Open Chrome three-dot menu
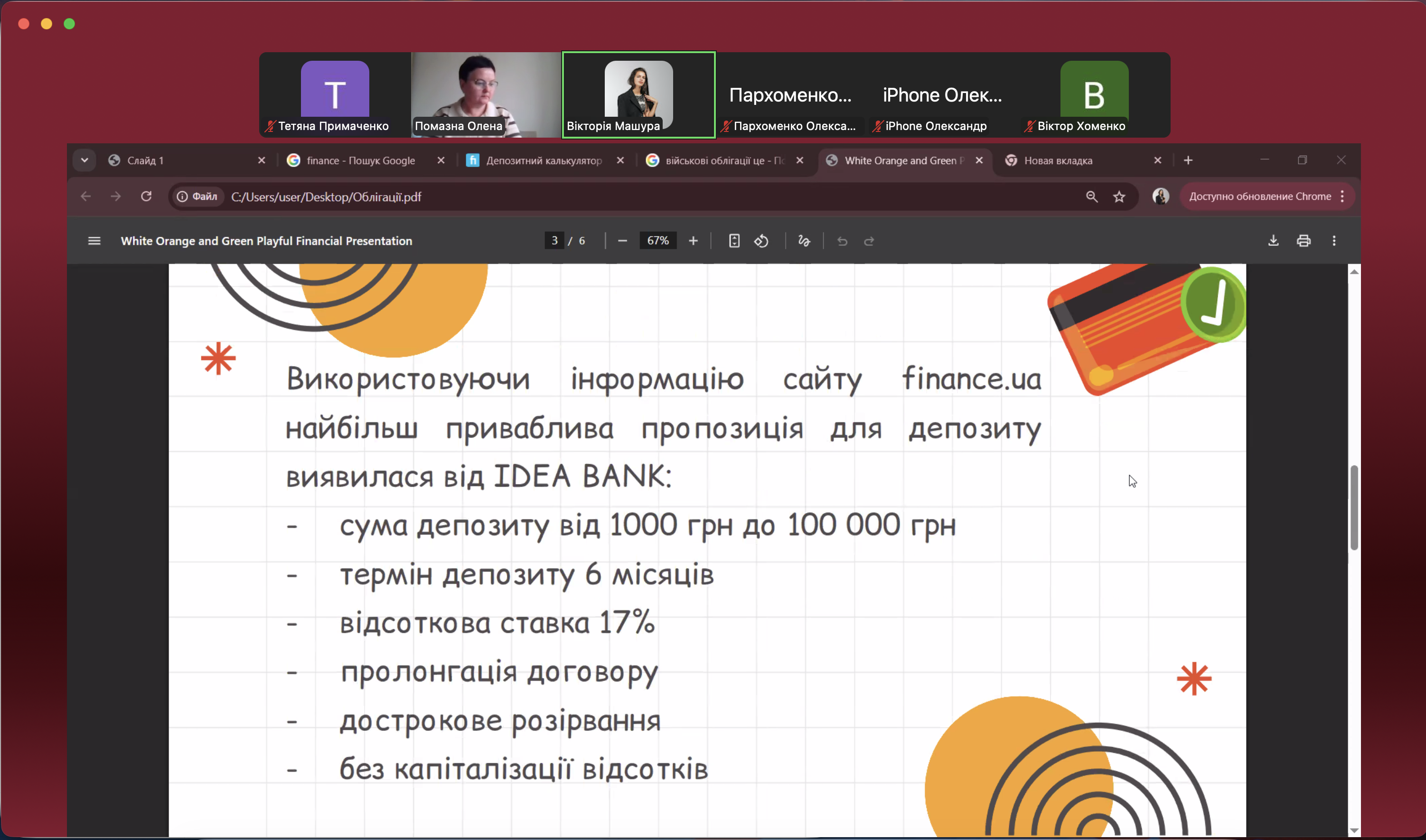The image size is (1426, 840). point(1342,196)
